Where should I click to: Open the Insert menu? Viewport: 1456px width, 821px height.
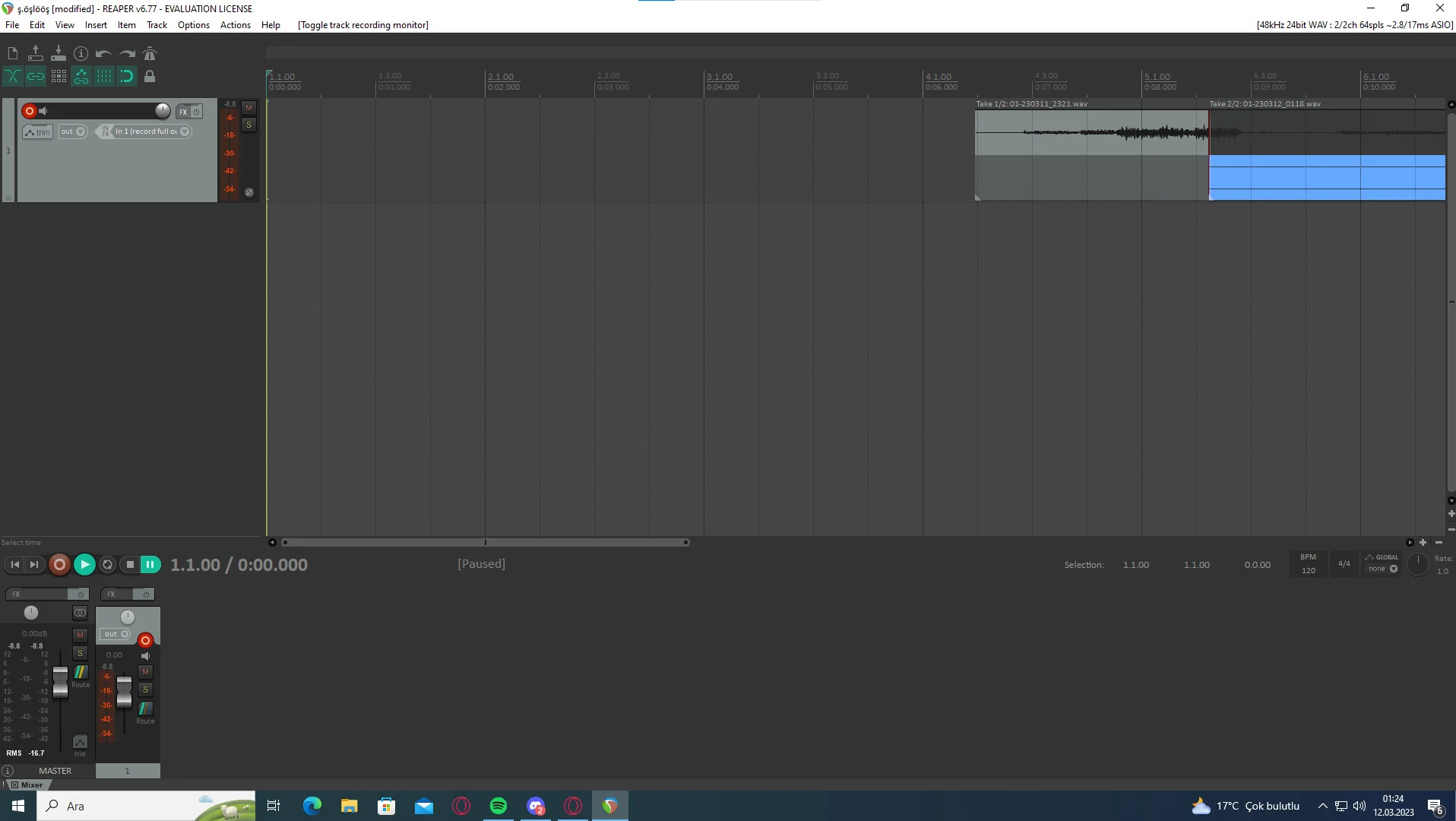(96, 25)
